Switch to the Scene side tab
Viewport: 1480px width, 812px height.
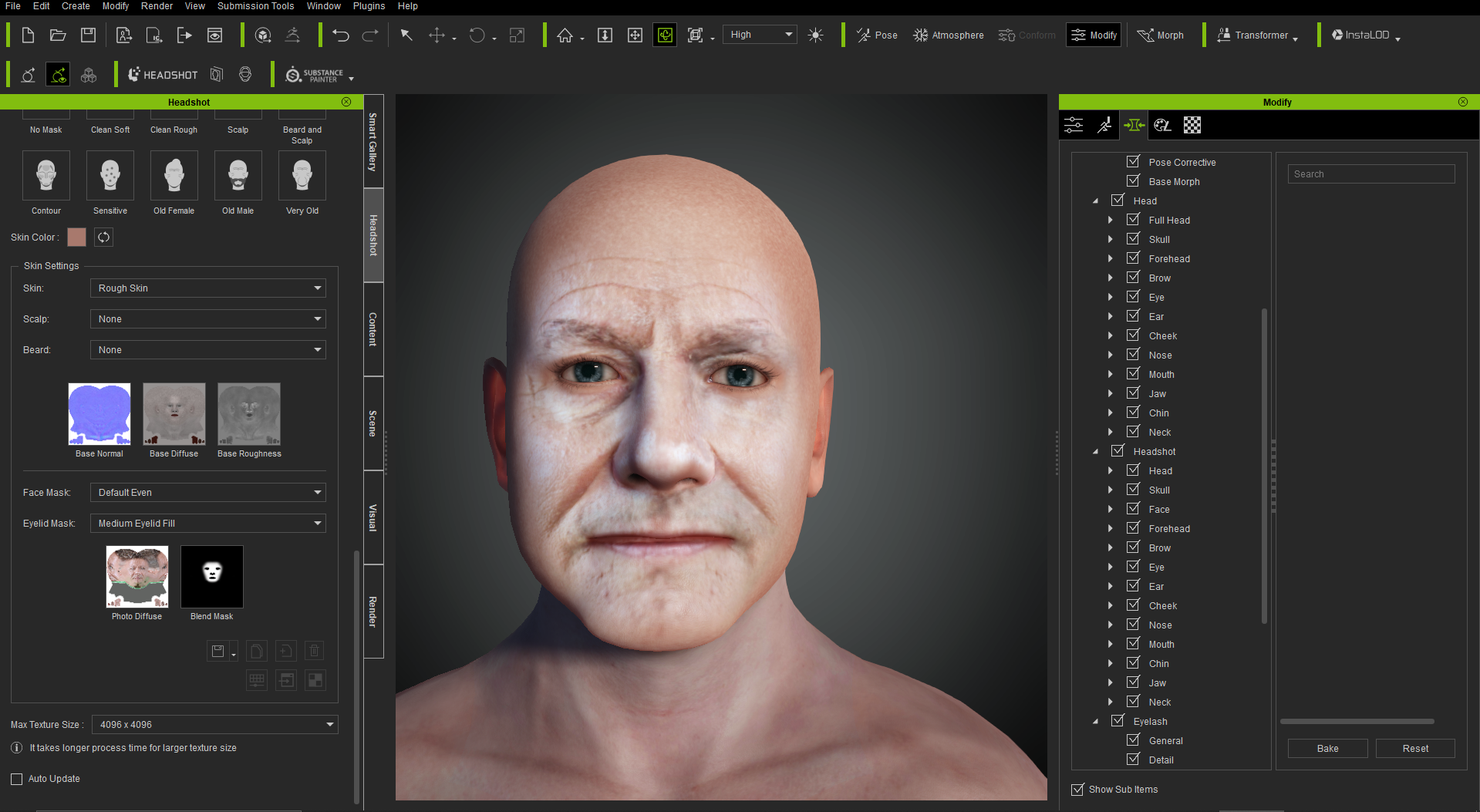(373, 423)
